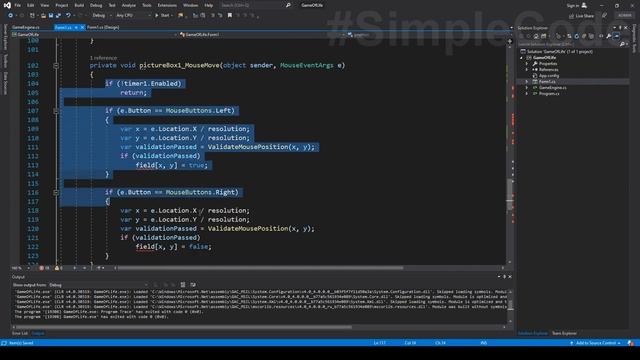
Task: Click the feedback icon next to Live Share
Action: point(604,16)
